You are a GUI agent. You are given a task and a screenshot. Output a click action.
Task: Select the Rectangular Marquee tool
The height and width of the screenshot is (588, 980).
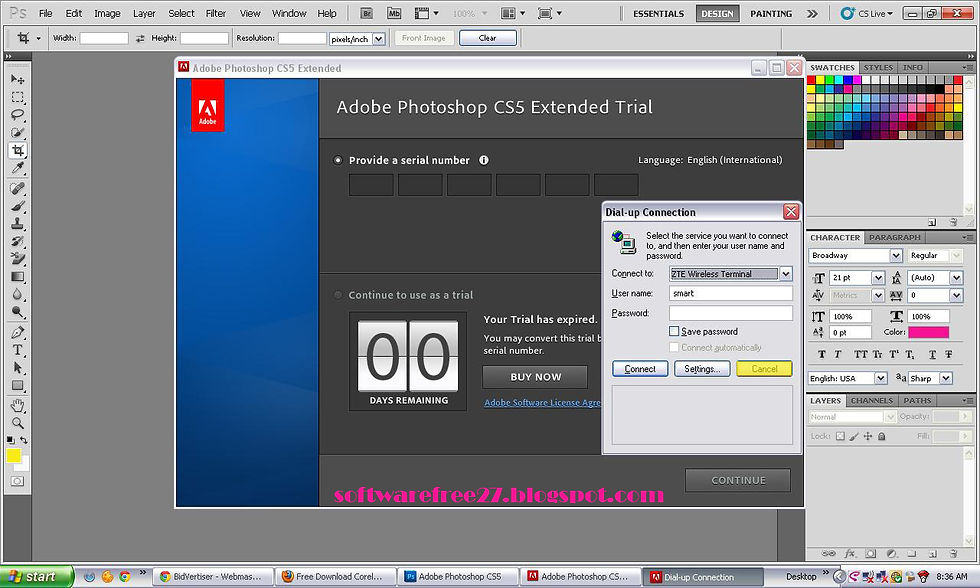click(x=18, y=97)
